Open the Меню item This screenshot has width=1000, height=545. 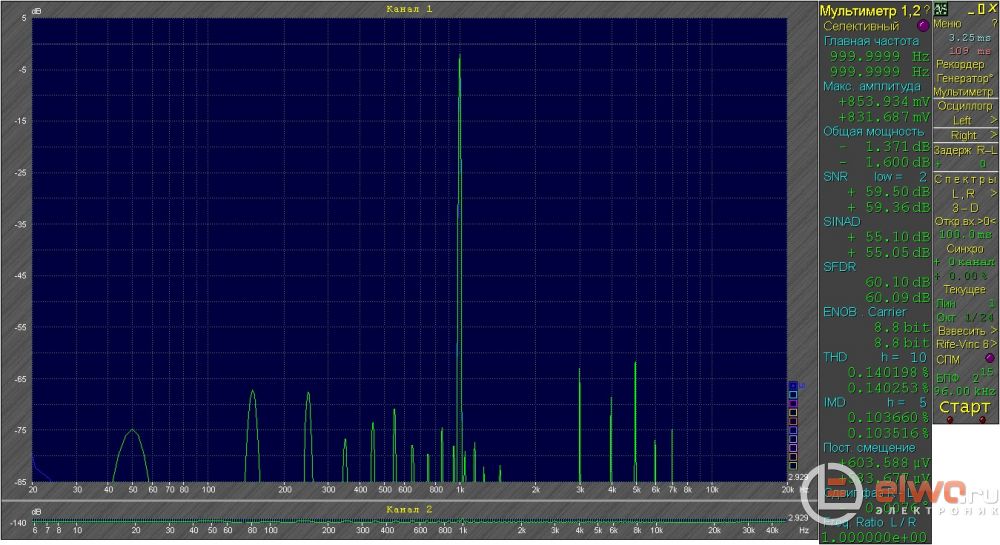pyautogui.click(x=947, y=23)
